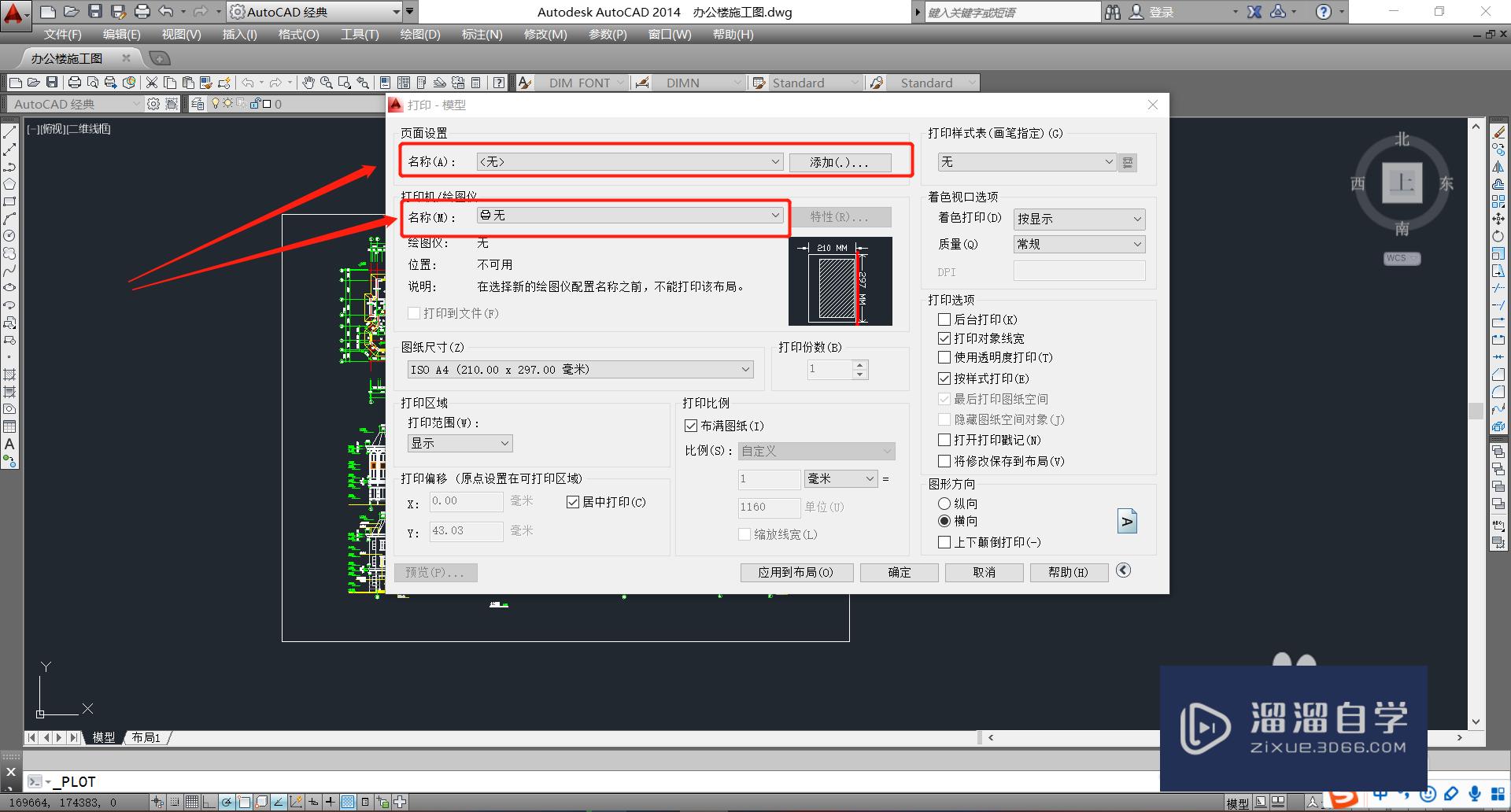Screen dimensions: 1511x812
Task: Toggle 布满图纸 checkbox
Action: (x=691, y=426)
